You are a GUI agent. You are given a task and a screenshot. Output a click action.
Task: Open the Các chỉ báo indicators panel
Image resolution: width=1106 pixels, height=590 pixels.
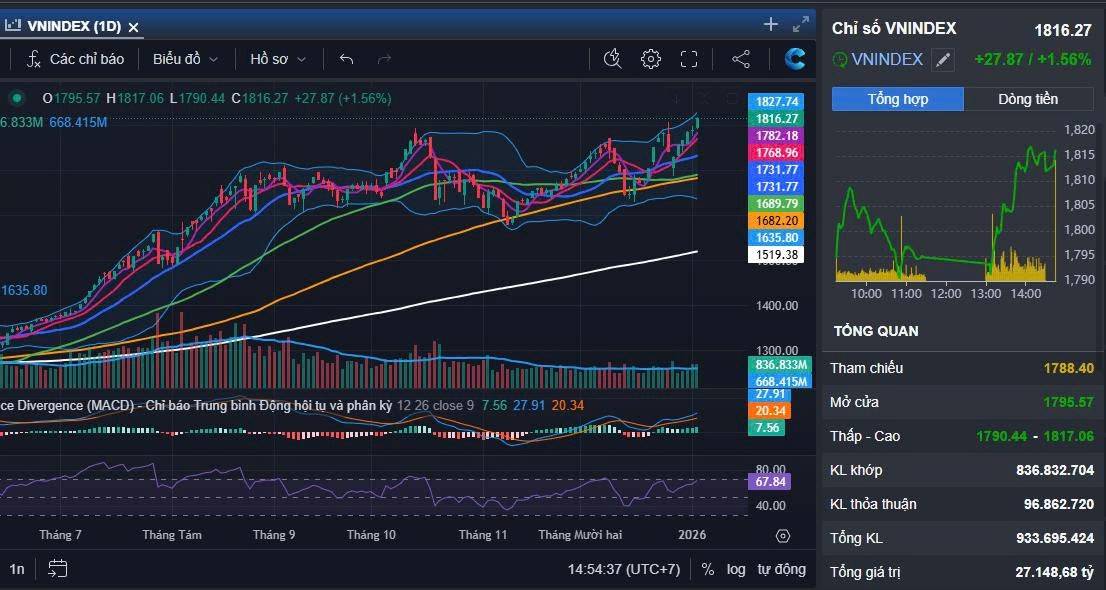[x=76, y=59]
